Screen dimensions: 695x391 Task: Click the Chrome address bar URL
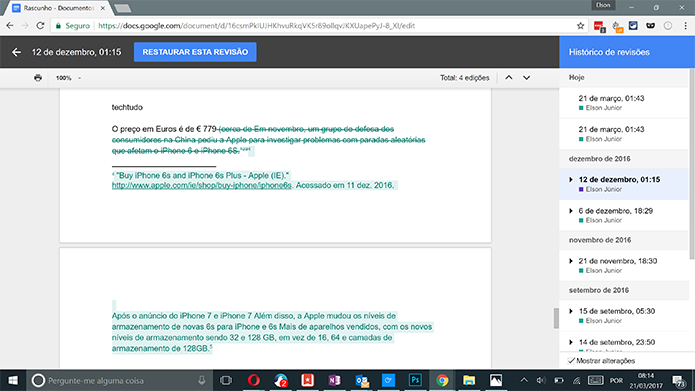tap(256, 26)
